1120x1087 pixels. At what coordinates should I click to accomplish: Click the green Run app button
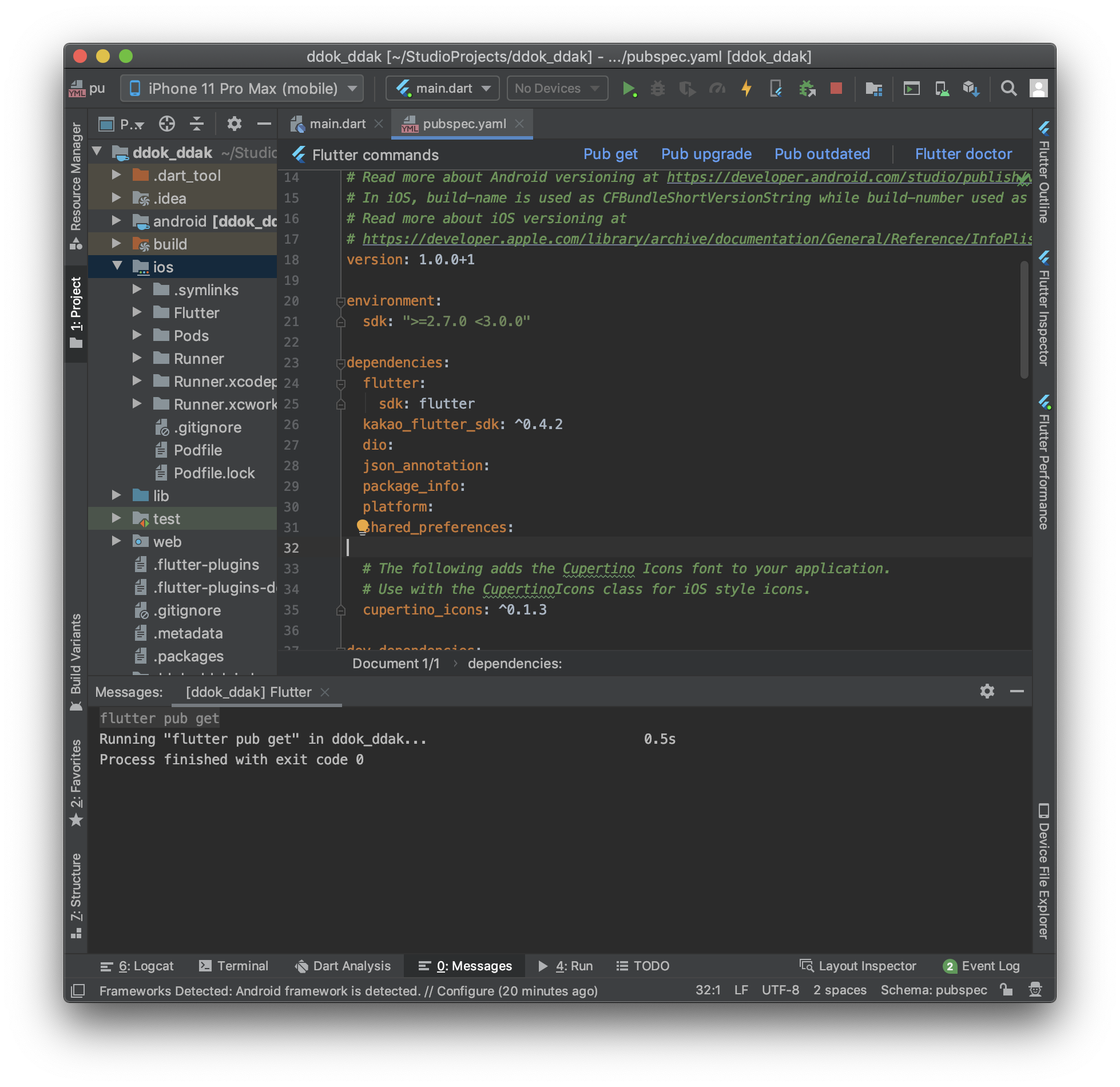click(x=629, y=89)
